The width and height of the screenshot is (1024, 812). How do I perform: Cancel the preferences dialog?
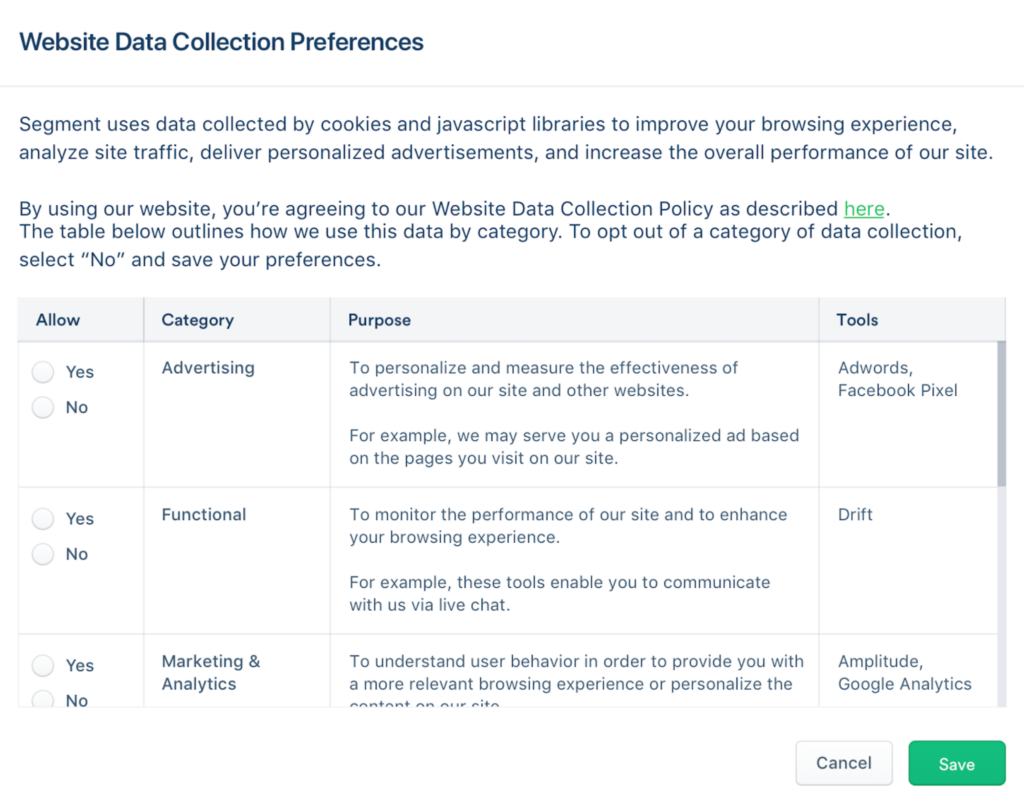(x=843, y=763)
